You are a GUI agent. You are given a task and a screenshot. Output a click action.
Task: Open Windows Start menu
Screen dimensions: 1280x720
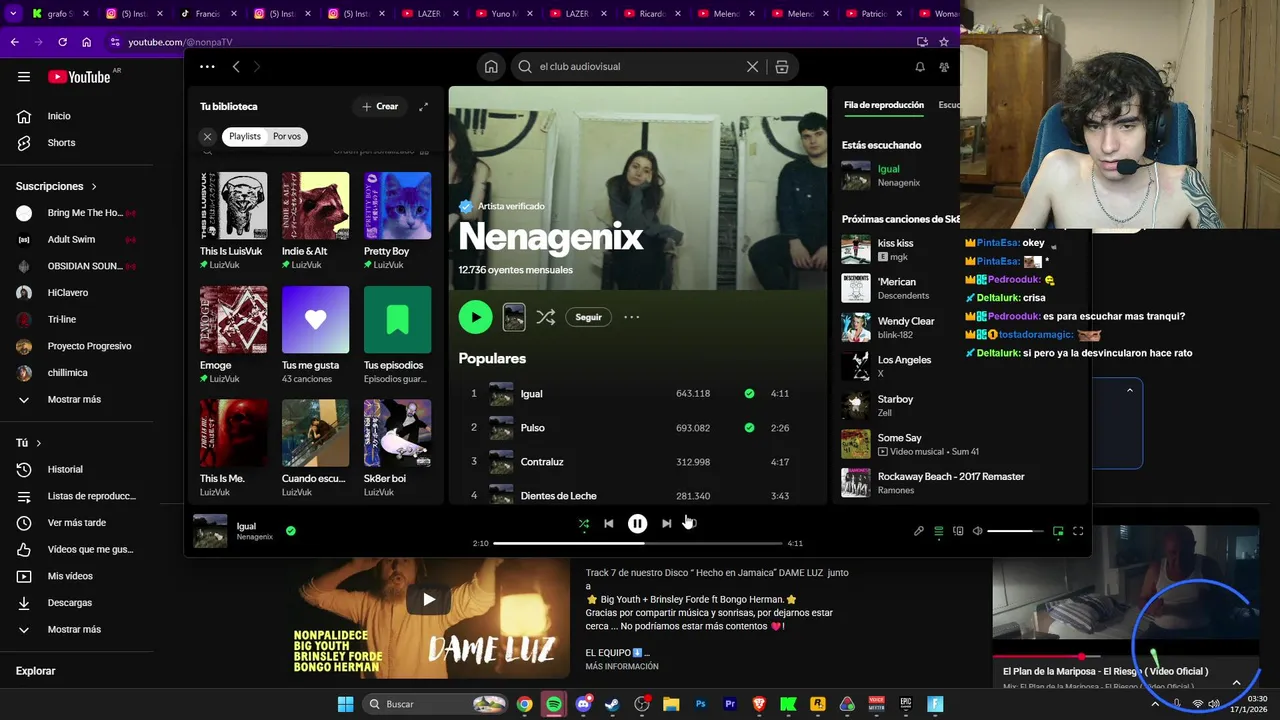pyautogui.click(x=345, y=704)
